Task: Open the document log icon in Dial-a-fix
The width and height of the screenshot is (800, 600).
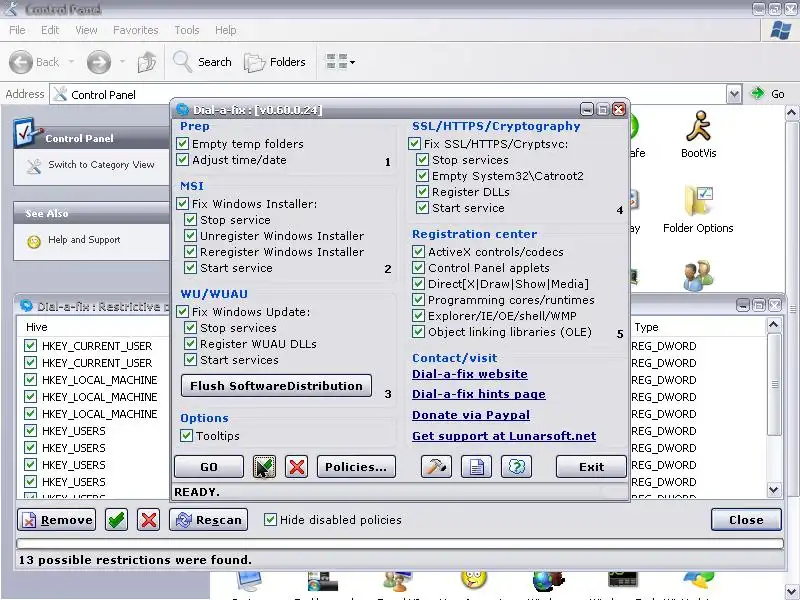Action: [477, 466]
